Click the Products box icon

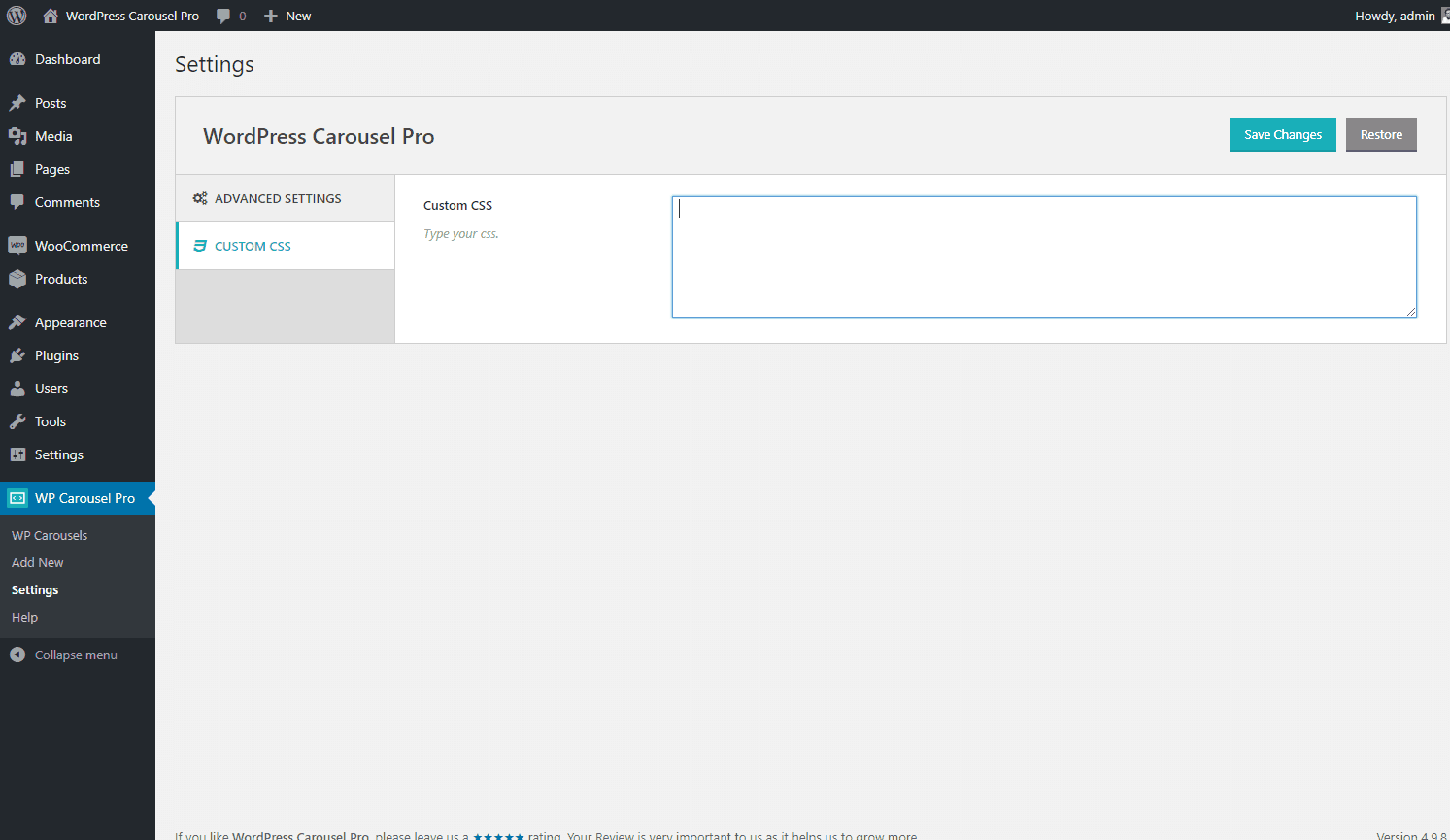[x=17, y=279]
